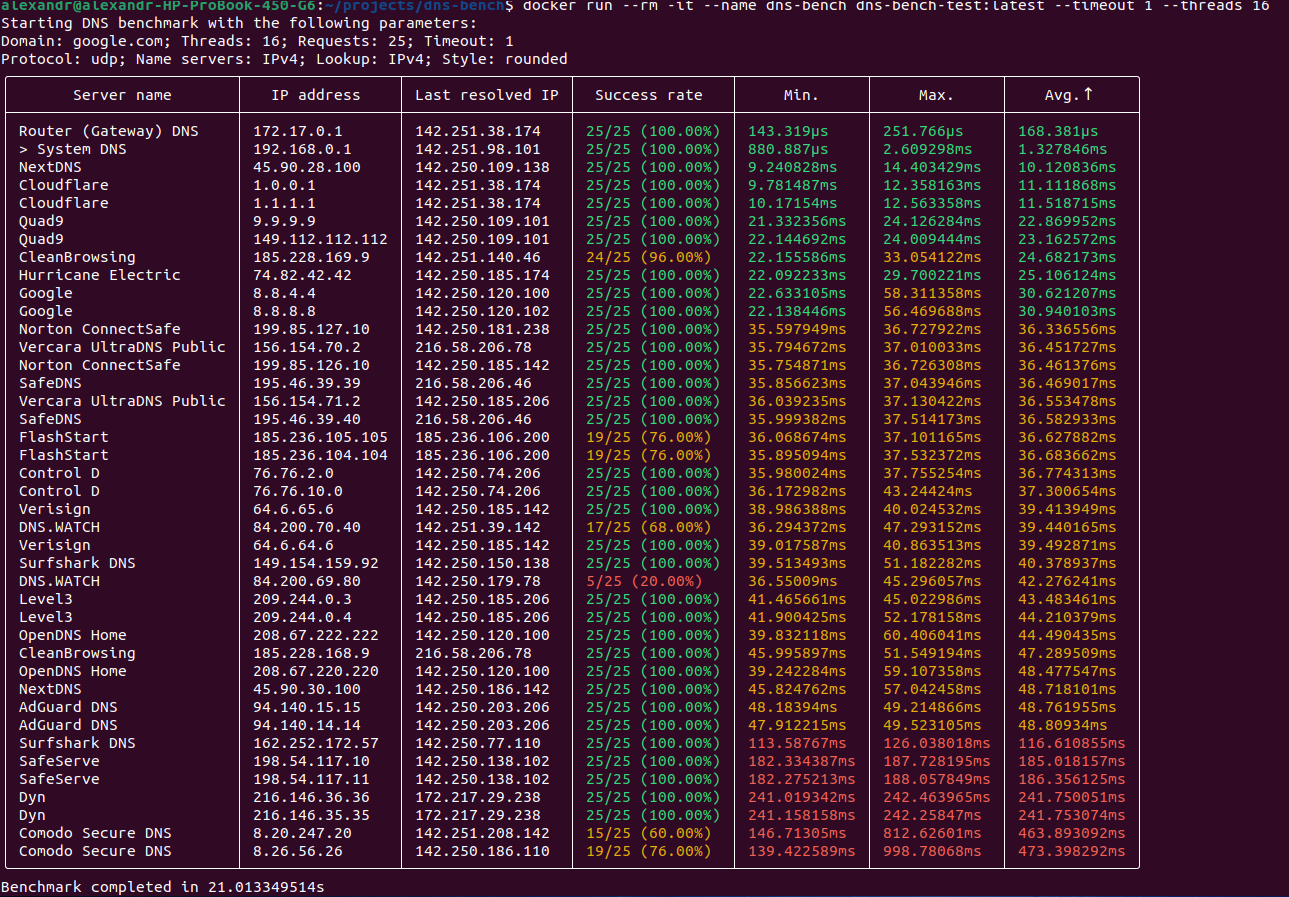Click the average value 463.893092ms

[1072, 833]
